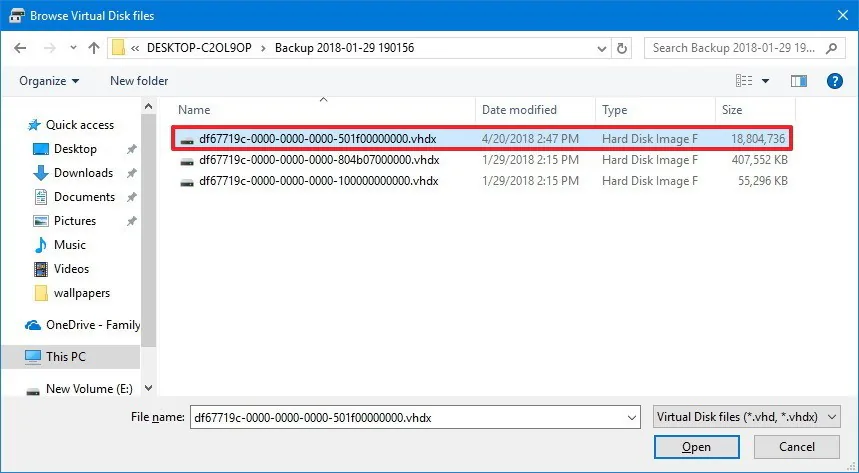Expand the address bar history dropdown

[602, 48]
